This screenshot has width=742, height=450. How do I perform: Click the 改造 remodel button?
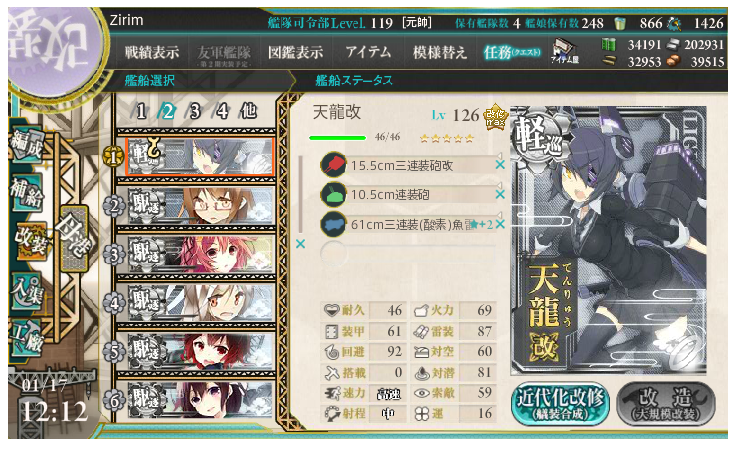666,404
